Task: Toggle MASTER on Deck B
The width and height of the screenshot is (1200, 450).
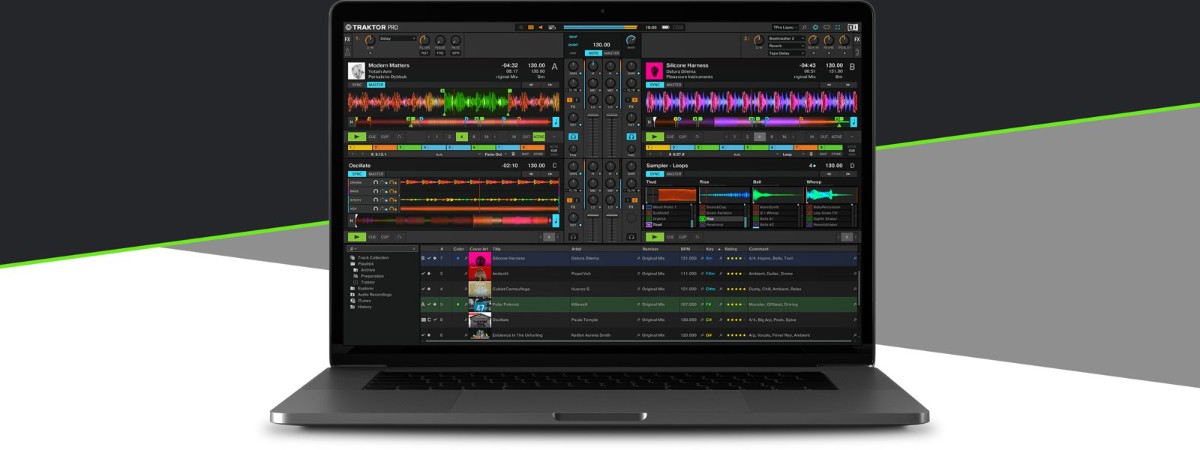Action: tap(674, 85)
